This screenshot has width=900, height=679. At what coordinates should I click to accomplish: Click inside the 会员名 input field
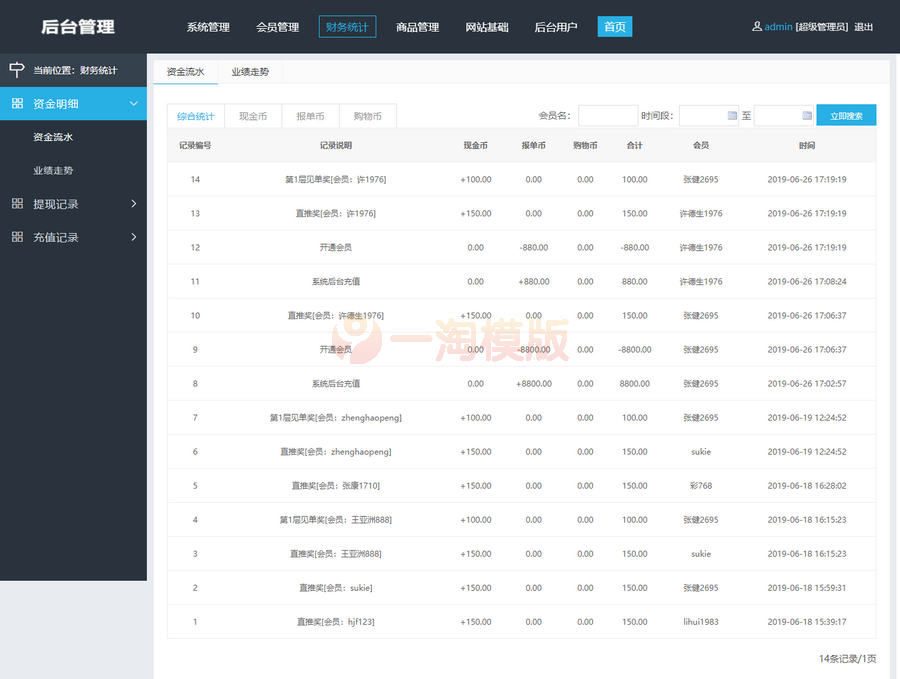coord(608,116)
